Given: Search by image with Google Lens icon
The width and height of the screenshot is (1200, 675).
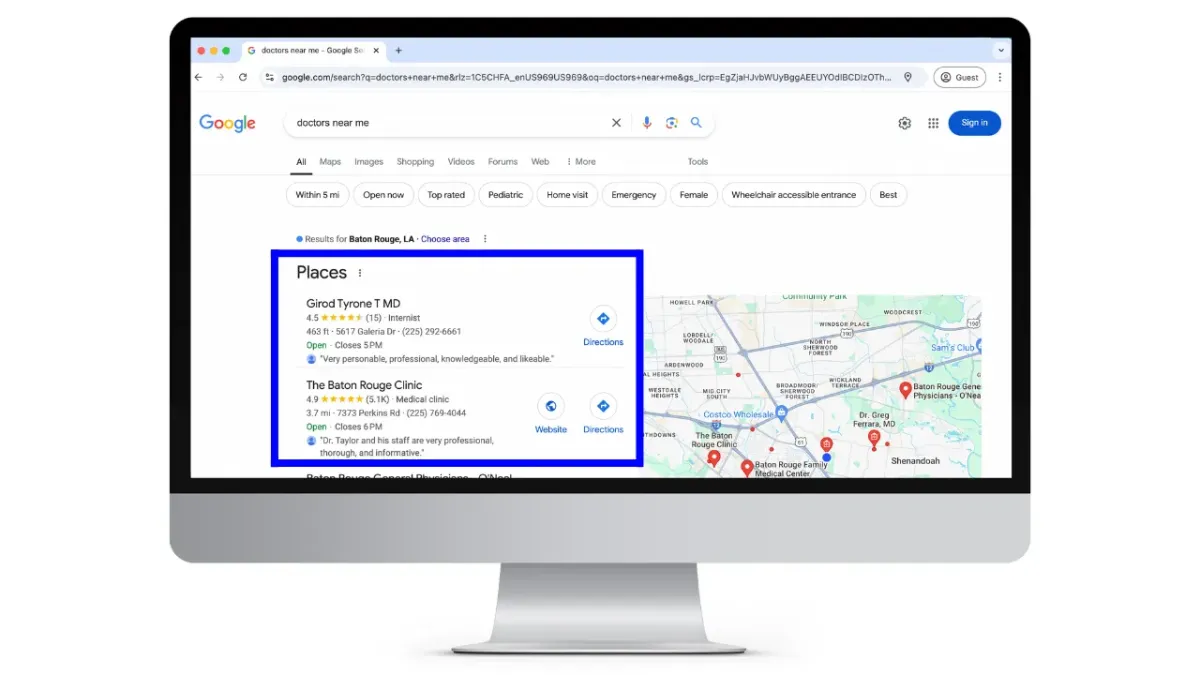Looking at the screenshot, I should click(x=672, y=123).
